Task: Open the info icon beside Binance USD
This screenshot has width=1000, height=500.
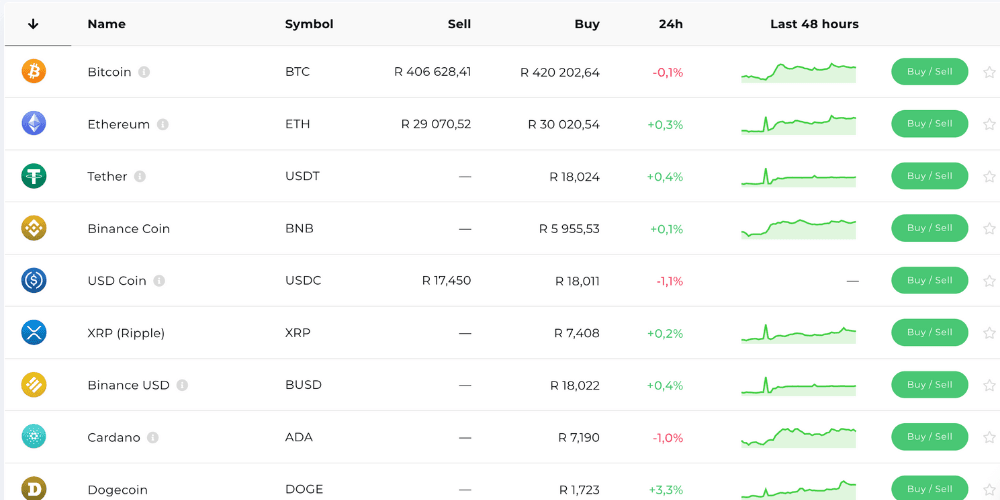Action: coord(182,385)
